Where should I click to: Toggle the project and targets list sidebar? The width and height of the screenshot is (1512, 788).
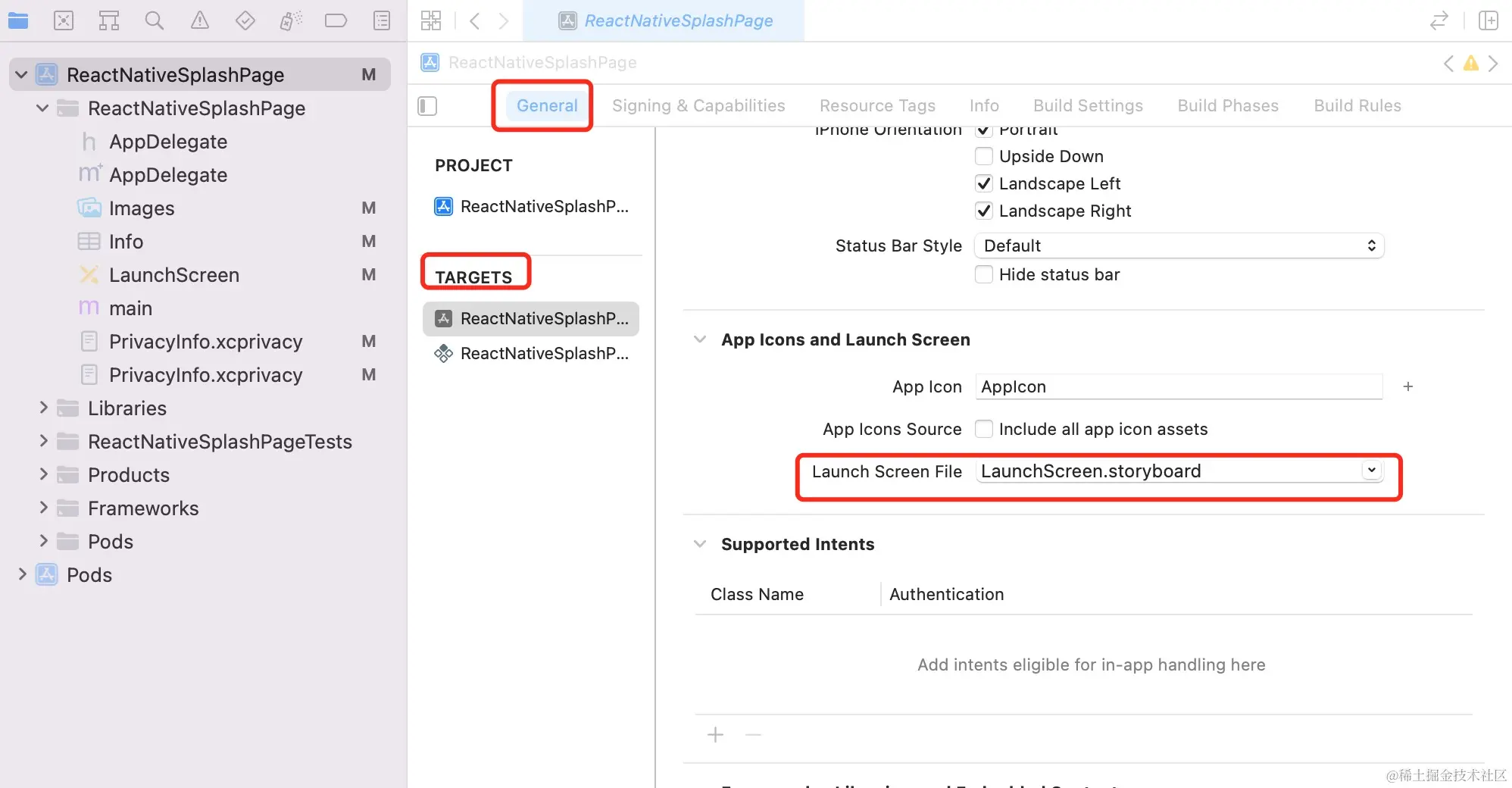[427, 106]
